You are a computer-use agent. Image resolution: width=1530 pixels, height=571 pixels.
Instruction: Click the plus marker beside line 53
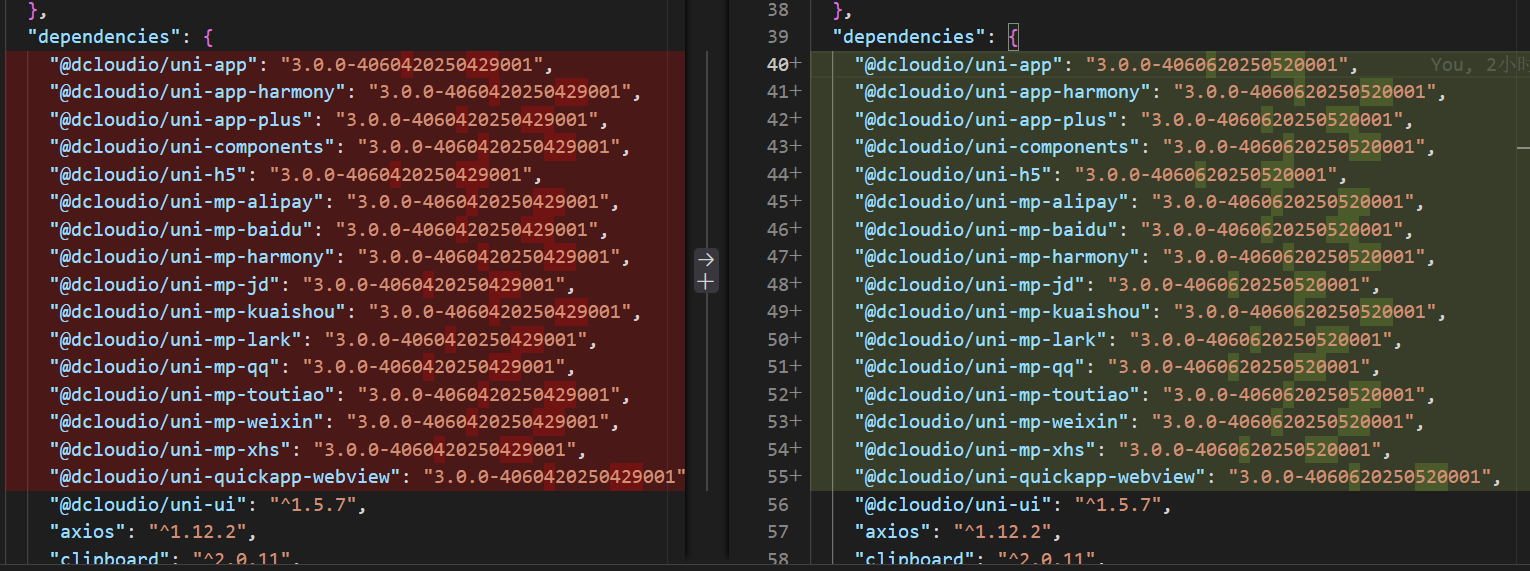coord(797,421)
